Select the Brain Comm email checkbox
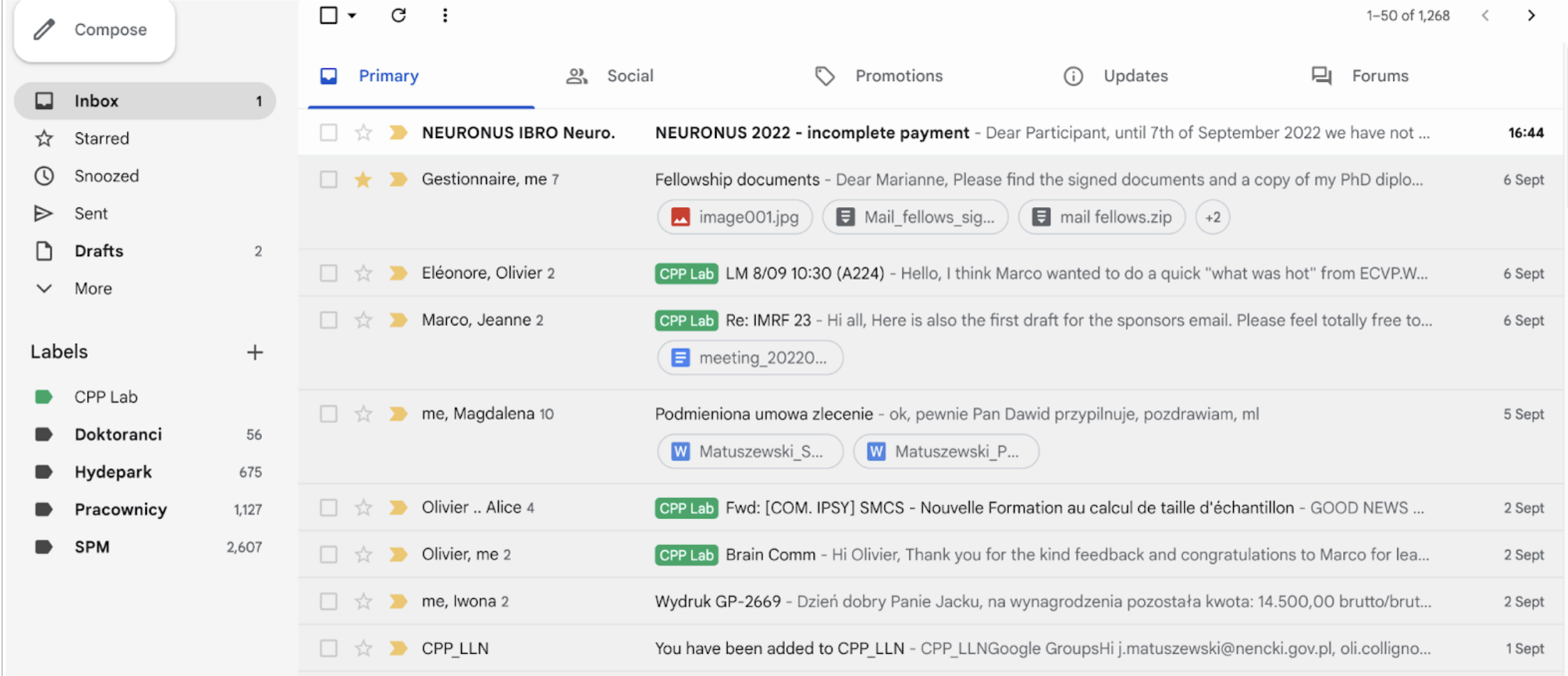Viewport: 1568px width, 676px height. click(329, 555)
